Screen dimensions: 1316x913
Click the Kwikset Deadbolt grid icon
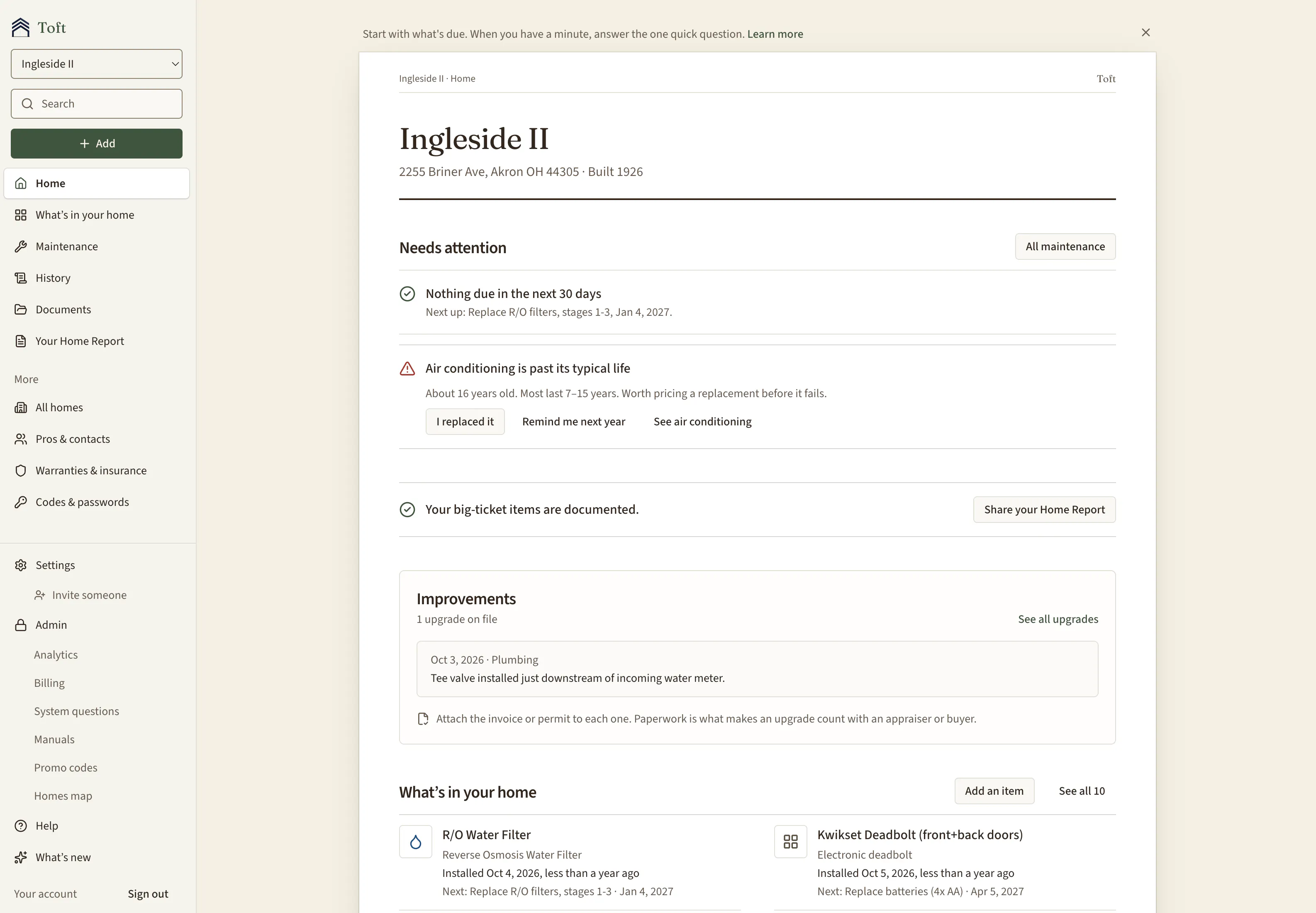click(x=790, y=842)
